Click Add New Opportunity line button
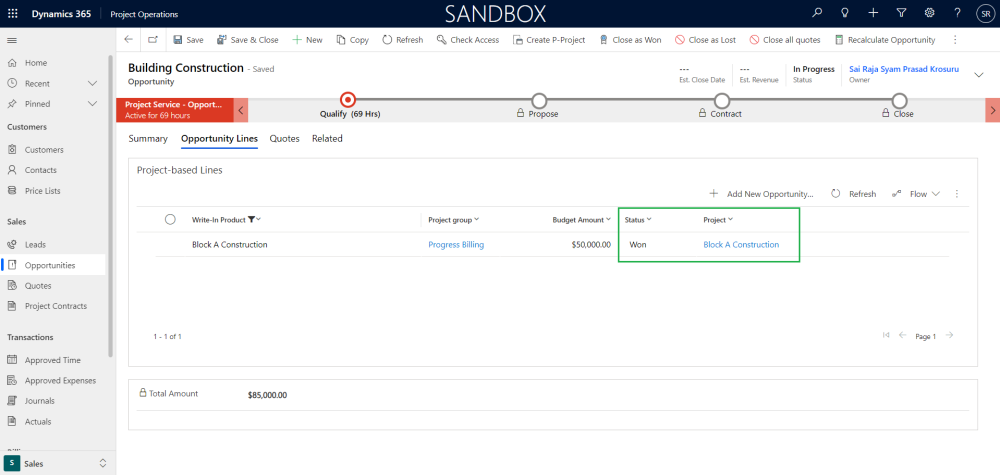 [761, 194]
